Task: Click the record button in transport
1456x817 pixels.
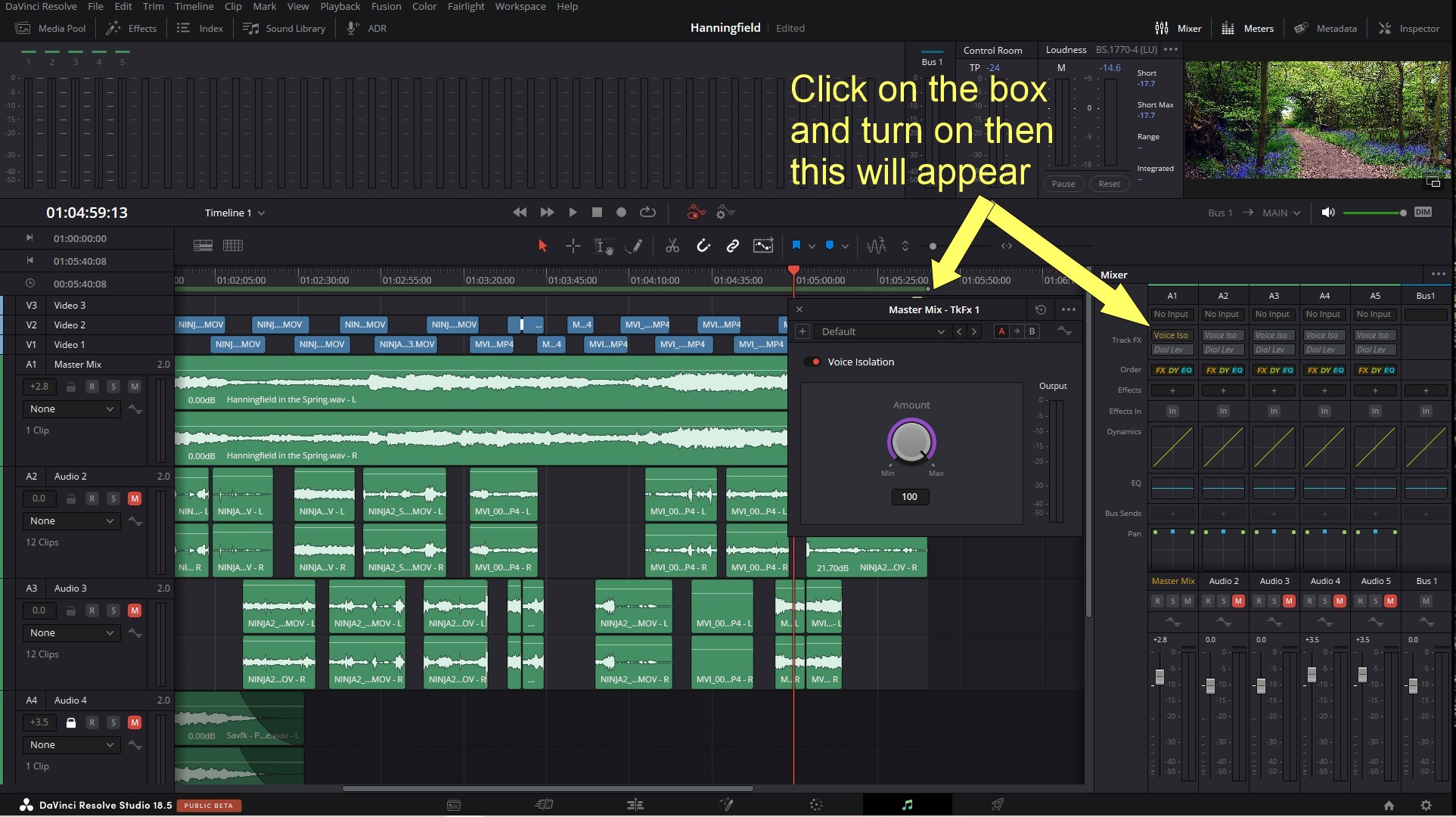Action: [x=621, y=213]
